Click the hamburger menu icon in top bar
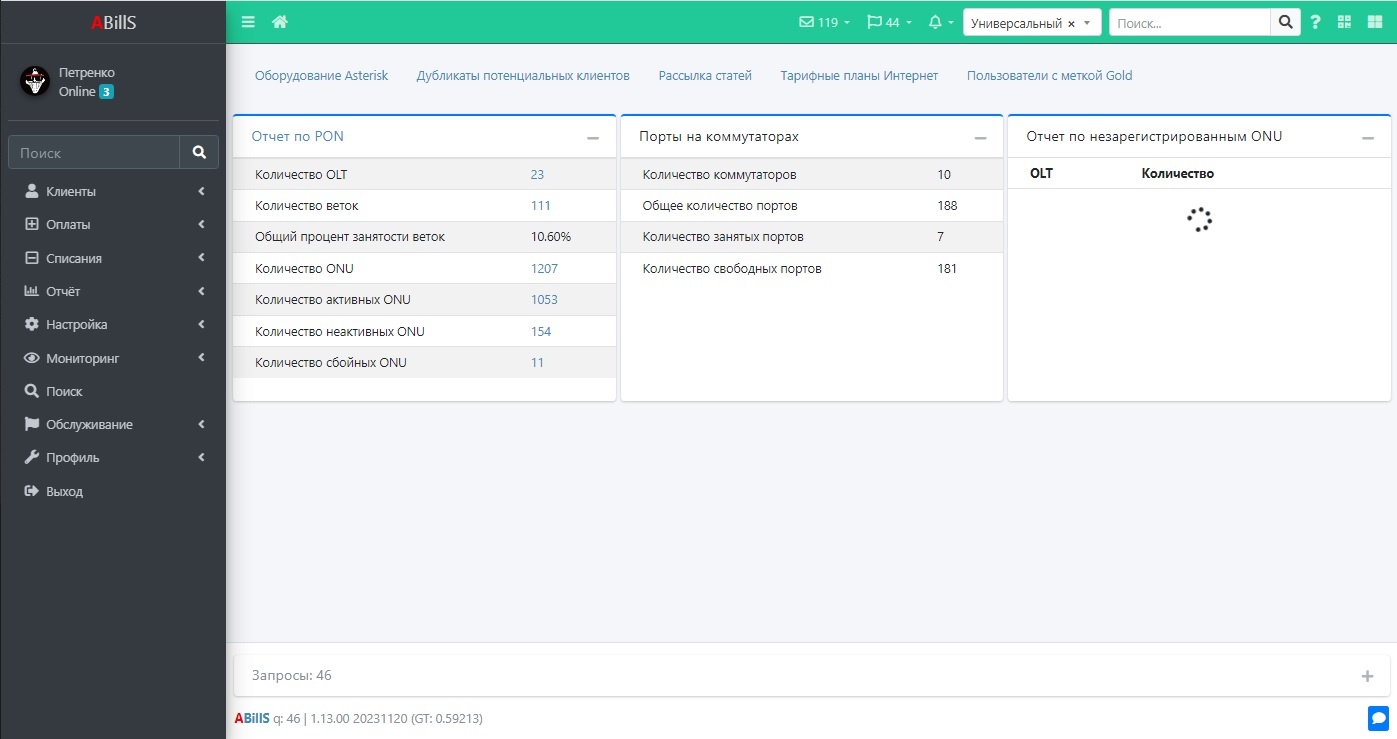This screenshot has width=1397, height=739. [248, 22]
